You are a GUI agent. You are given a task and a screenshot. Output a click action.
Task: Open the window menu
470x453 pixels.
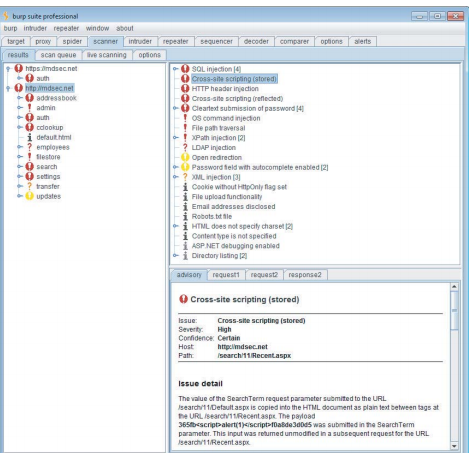tap(97, 28)
